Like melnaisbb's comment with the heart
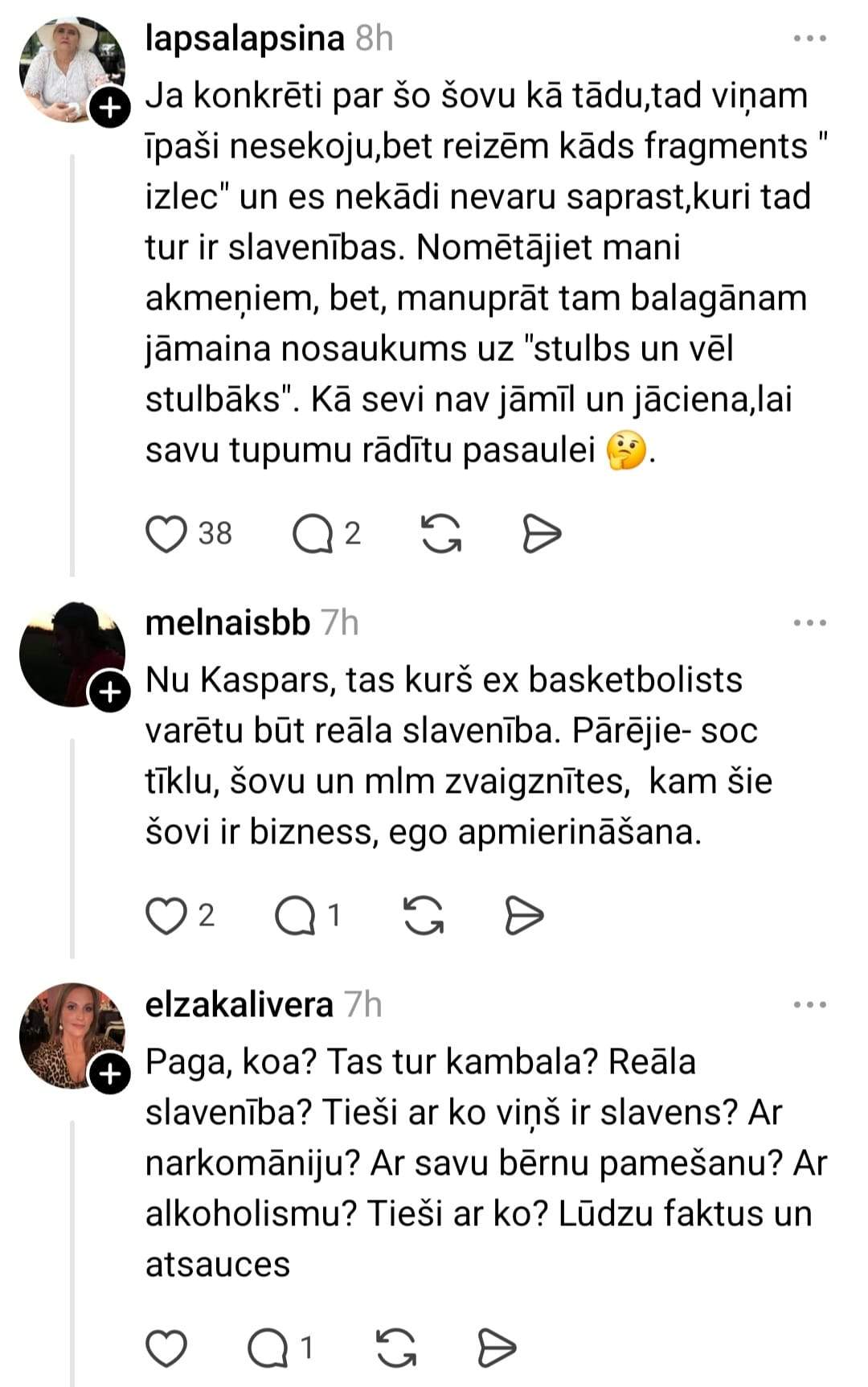Viewport: 868px width, 1387px height. [x=166, y=916]
